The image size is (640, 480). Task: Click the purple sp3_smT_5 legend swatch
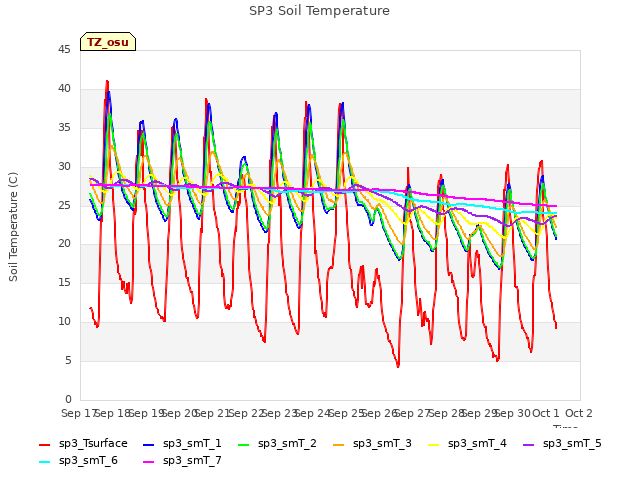point(528,444)
